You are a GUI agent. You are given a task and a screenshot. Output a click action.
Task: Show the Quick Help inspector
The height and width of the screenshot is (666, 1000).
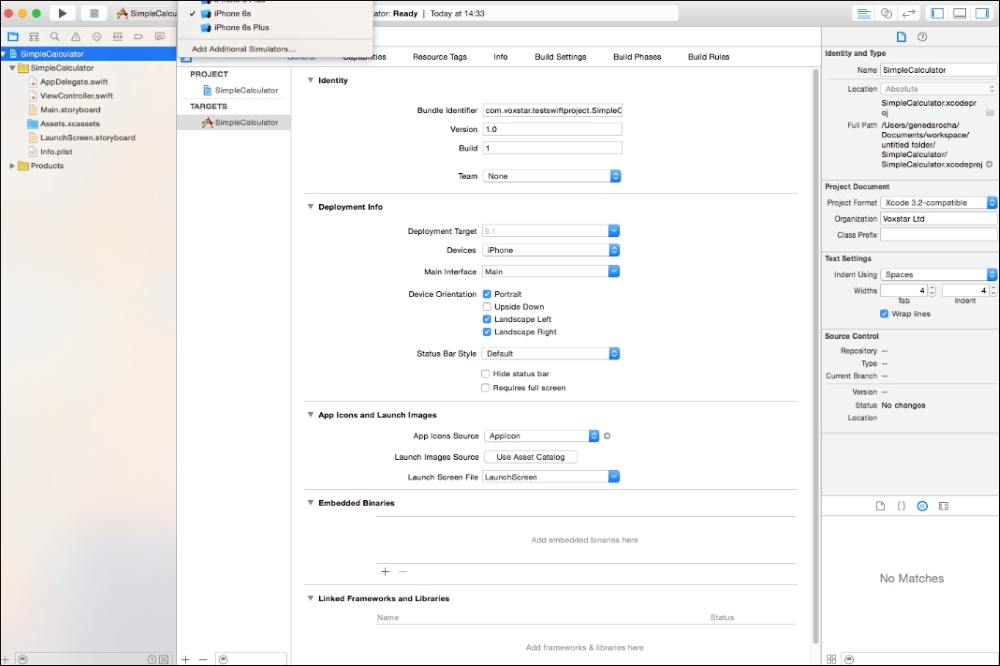922,36
